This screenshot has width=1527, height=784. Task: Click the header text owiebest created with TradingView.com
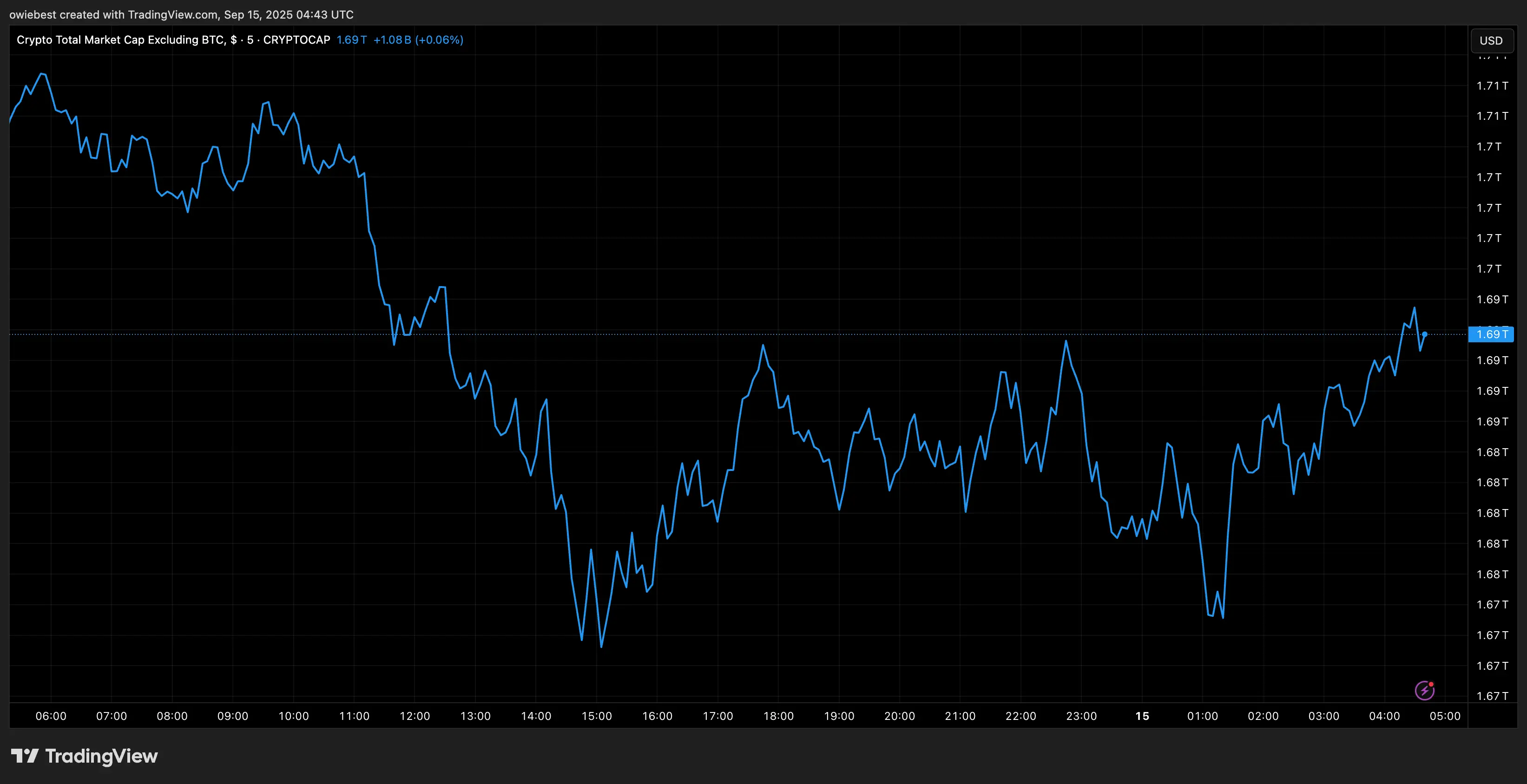pos(113,14)
